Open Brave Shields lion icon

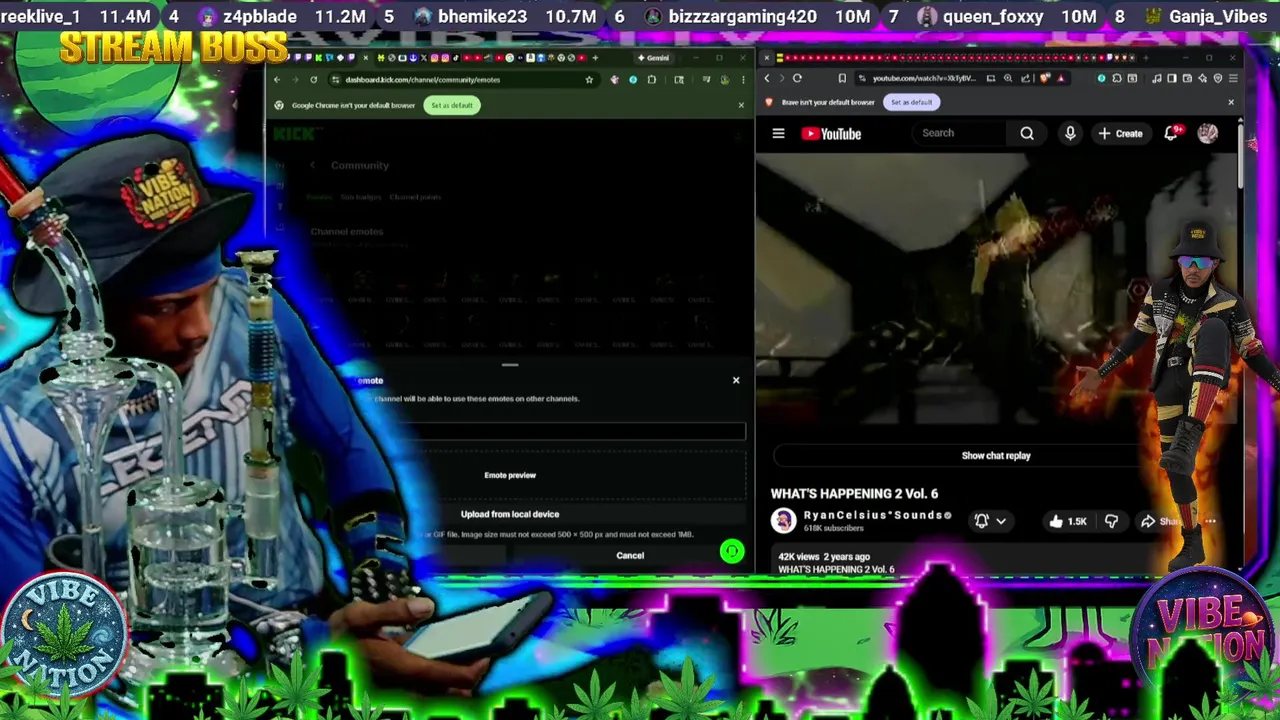tap(1044, 78)
